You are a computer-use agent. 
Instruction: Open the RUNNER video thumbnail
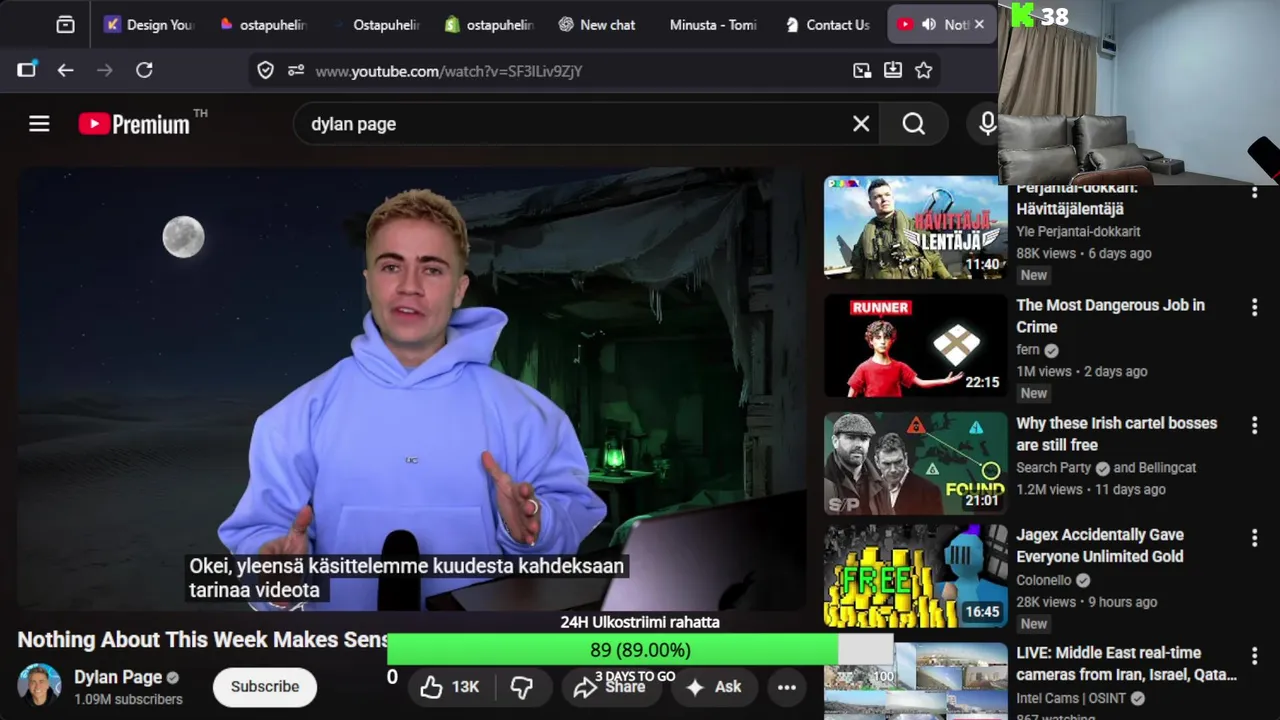[x=915, y=345]
